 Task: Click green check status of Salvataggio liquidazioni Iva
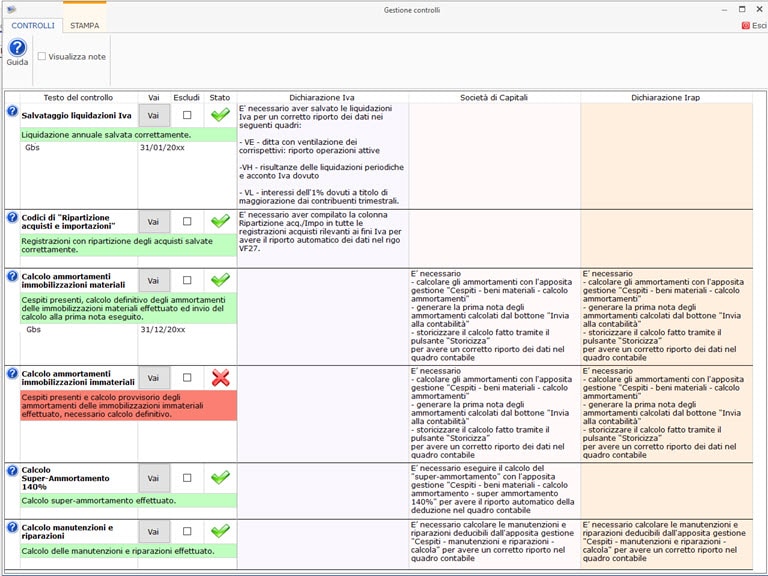220,115
